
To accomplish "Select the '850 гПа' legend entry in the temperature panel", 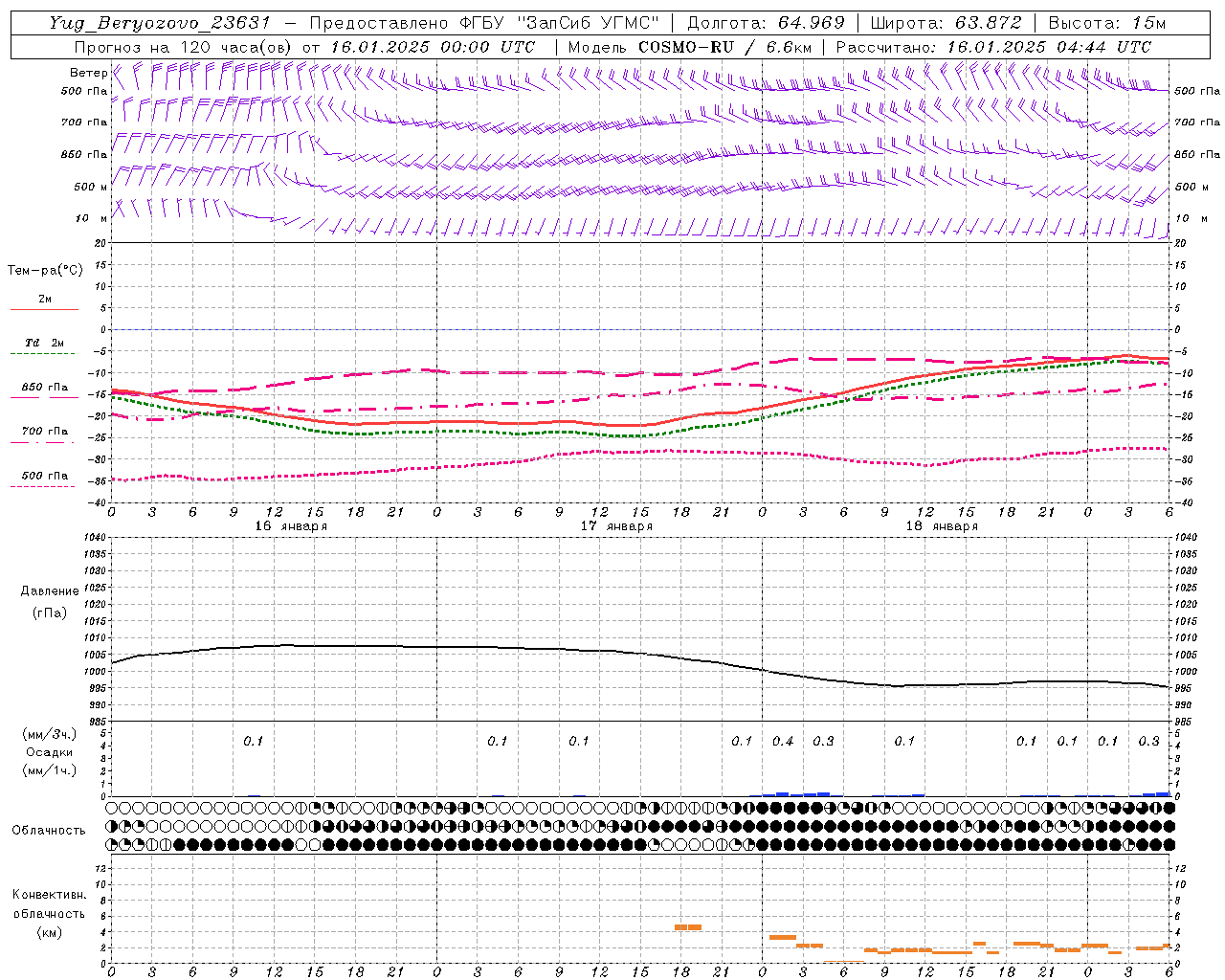I will tap(45, 388).
